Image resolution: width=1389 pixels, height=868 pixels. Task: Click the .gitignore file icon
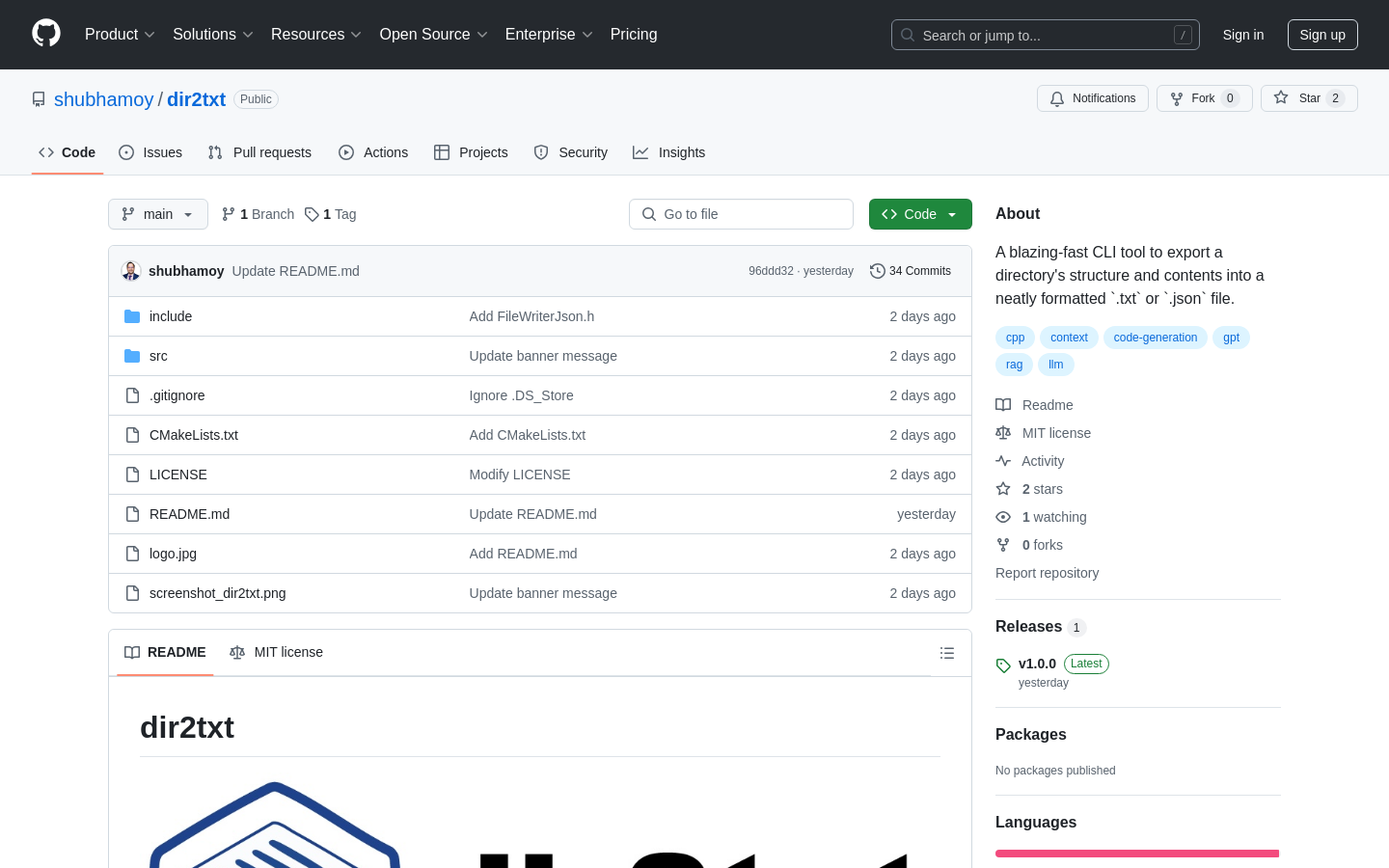click(x=132, y=395)
